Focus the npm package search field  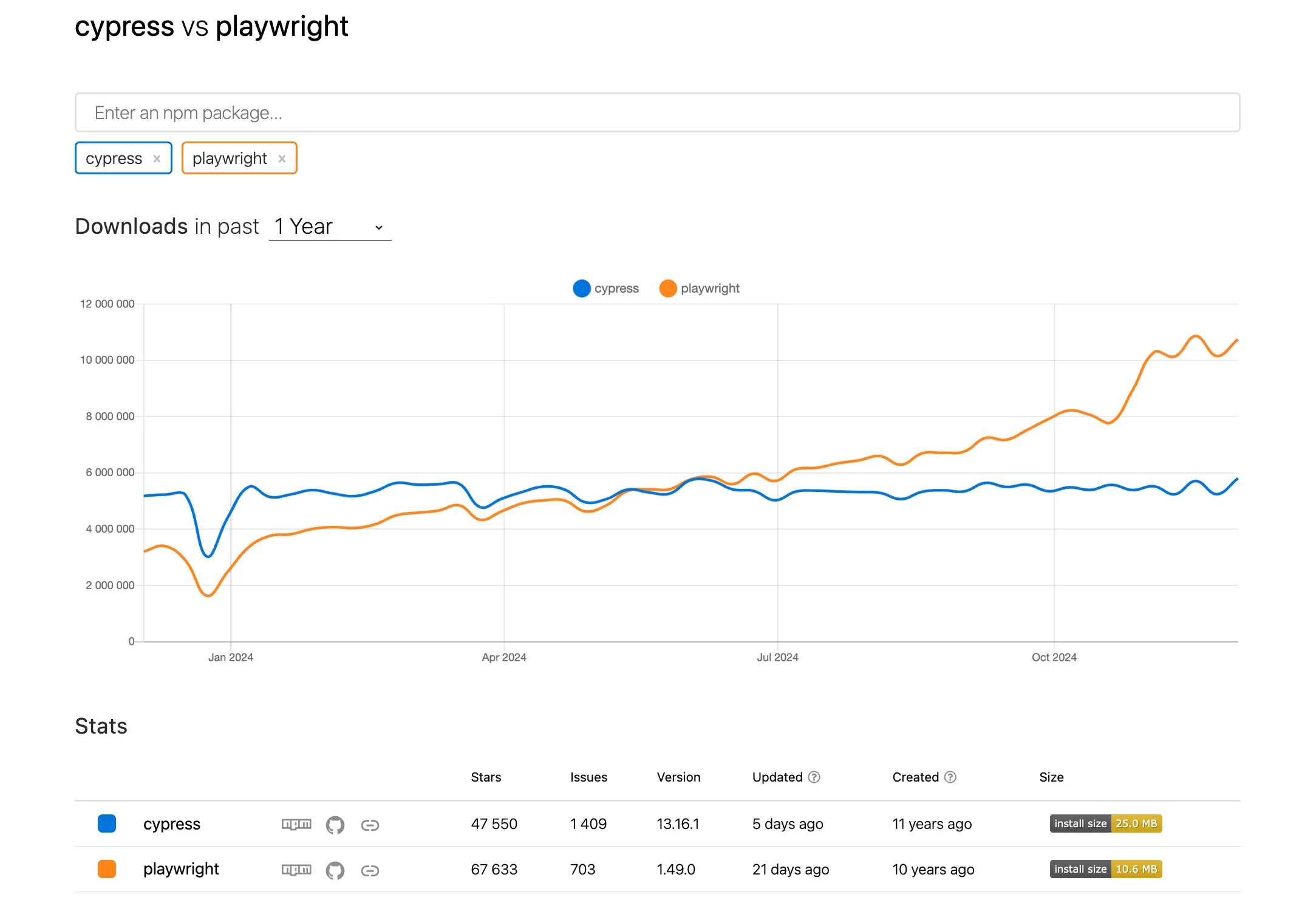[657, 113]
